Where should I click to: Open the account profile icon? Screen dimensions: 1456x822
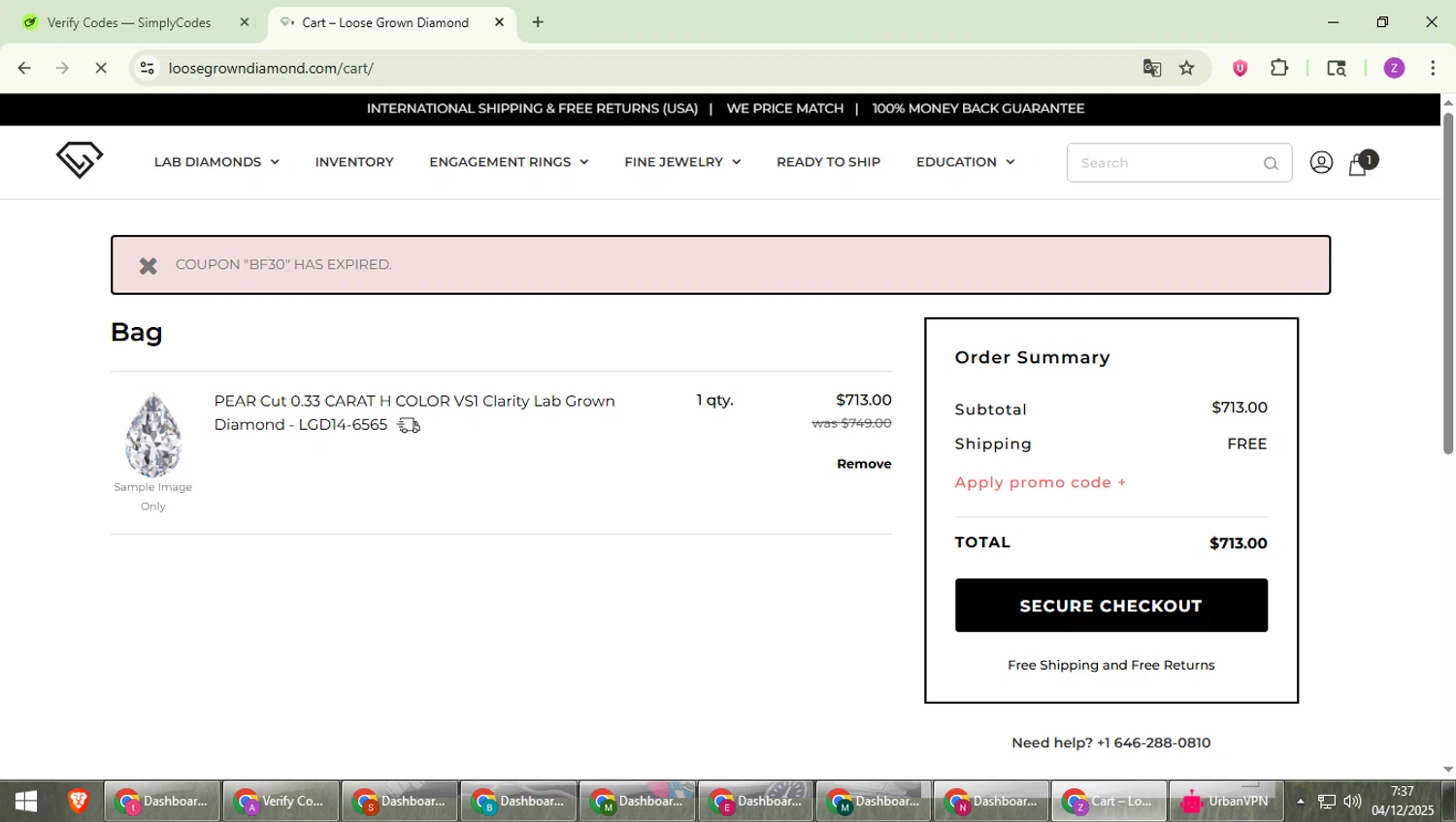1321,162
